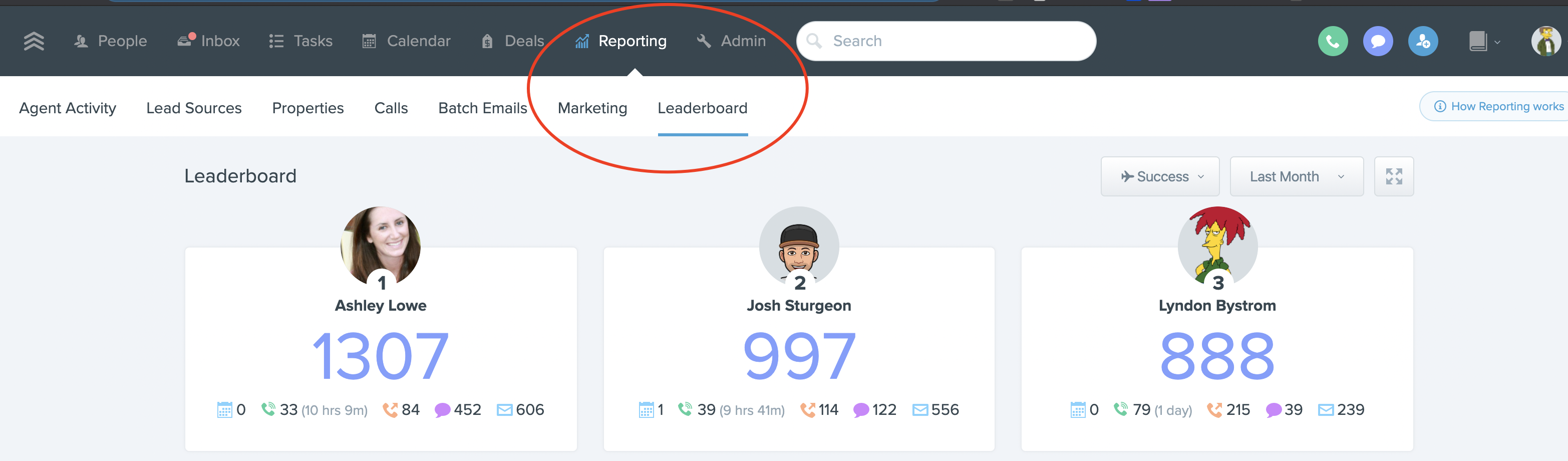Click Ashley Lowe's appointments calendar icon

(225, 410)
